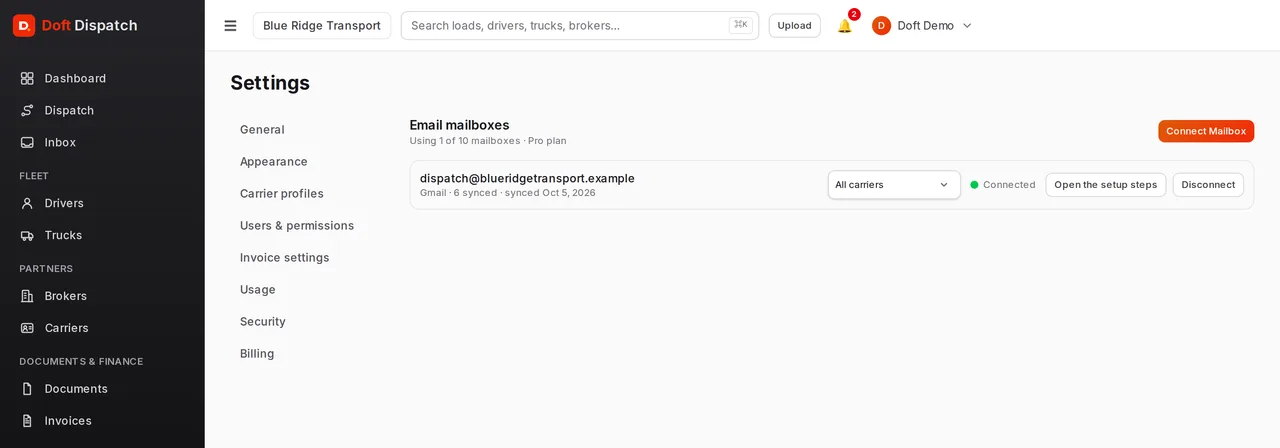Click the PARTNERS section label
The height and width of the screenshot is (448, 1280).
tap(46, 269)
